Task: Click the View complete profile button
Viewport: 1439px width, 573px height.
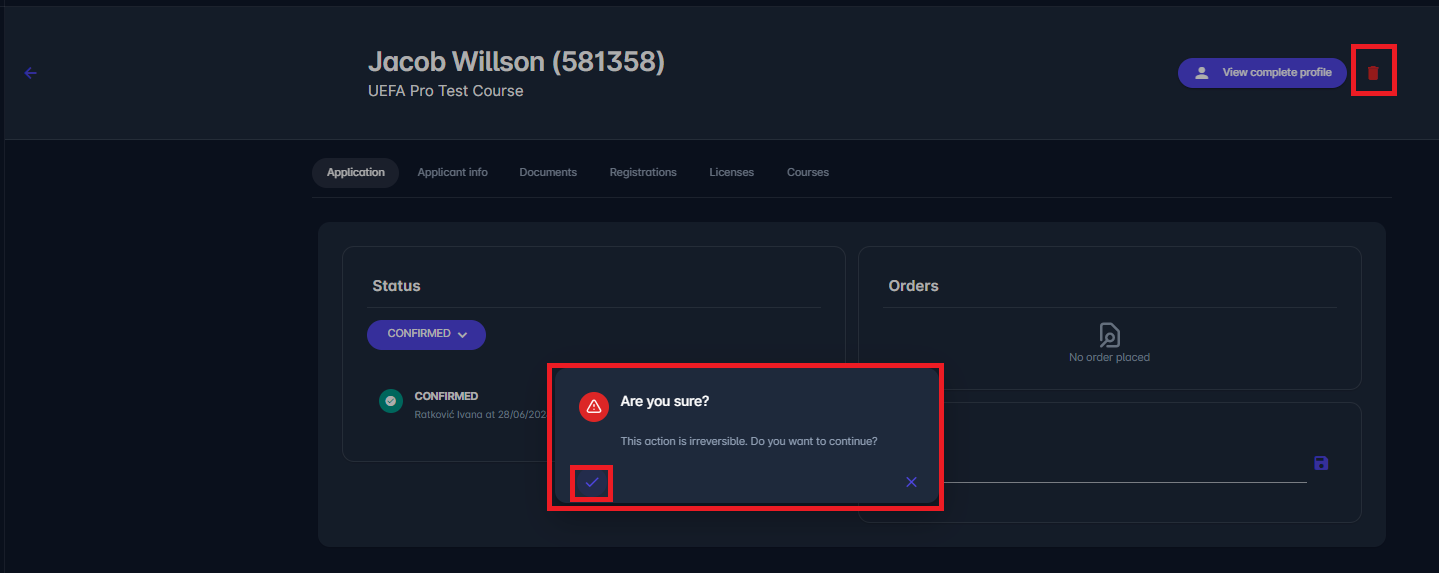Action: 1262,73
